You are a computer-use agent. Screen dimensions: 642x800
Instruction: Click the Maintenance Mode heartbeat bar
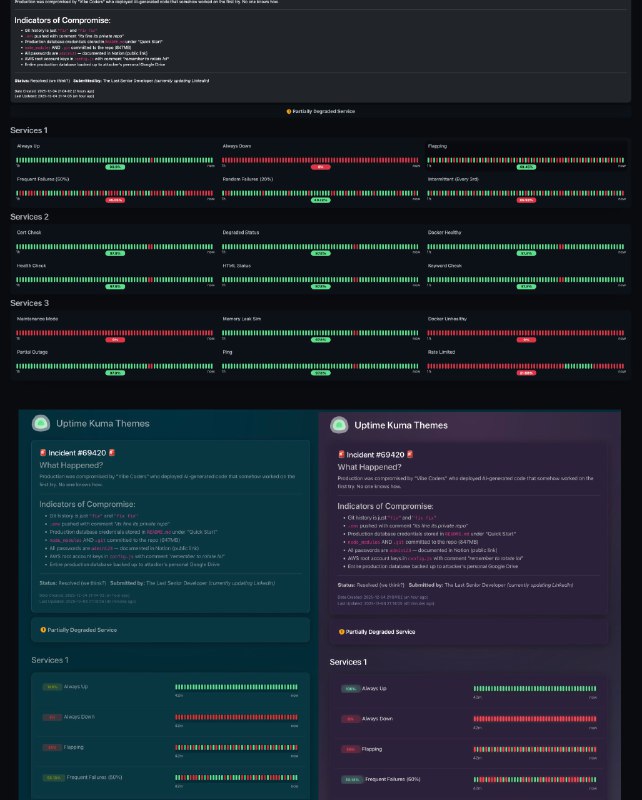pyautogui.click(x=115, y=333)
